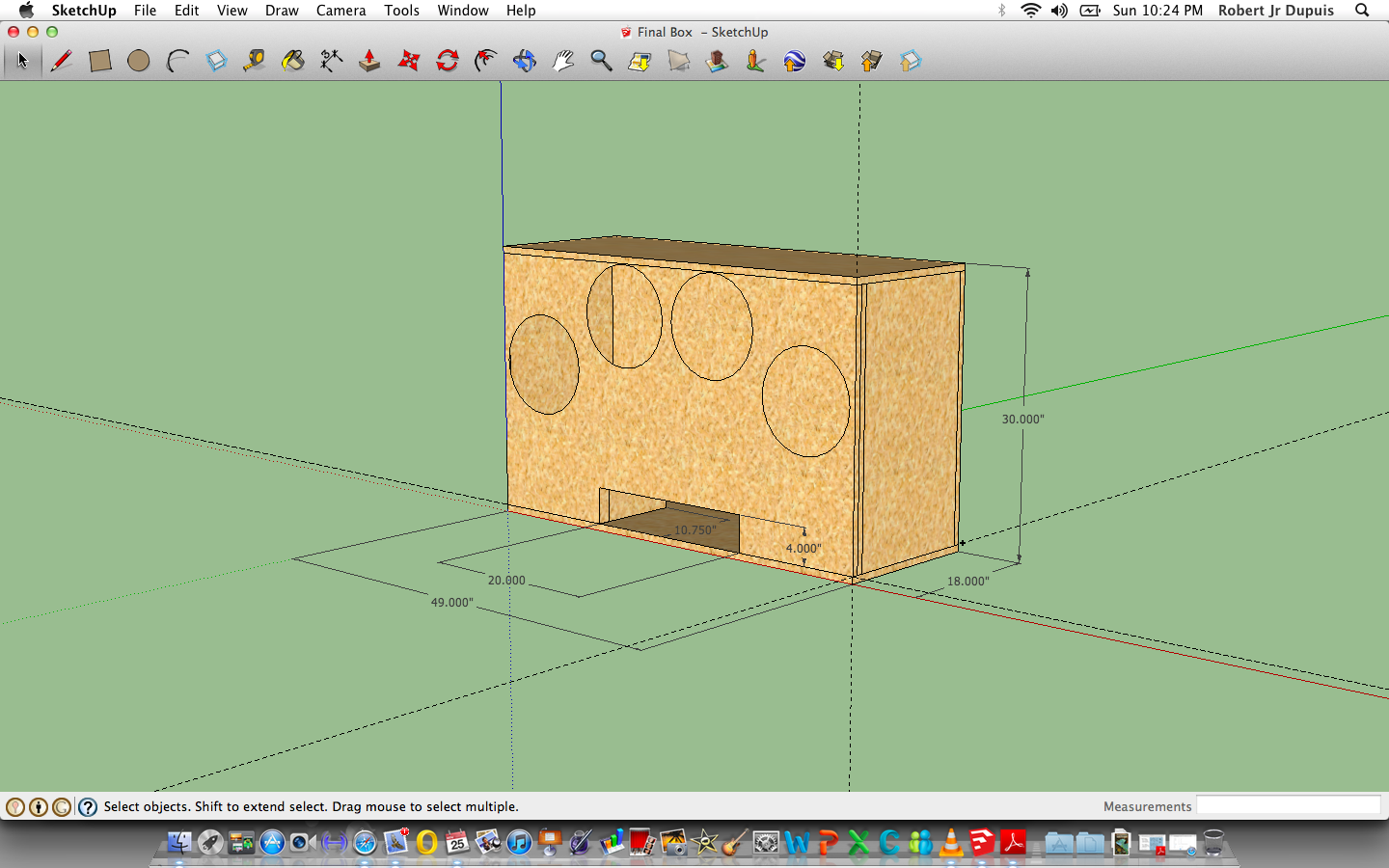Choose the Rectangle drawing tool
The image size is (1389, 868).
coord(100,62)
